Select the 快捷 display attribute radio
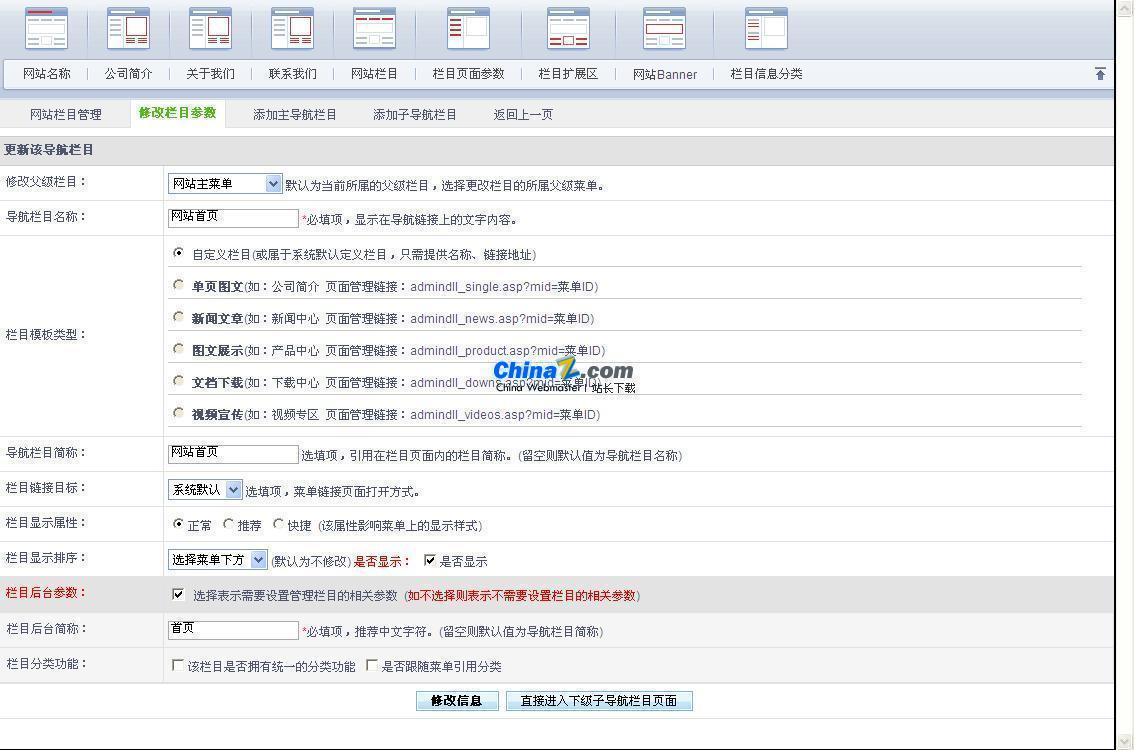The image size is (1135, 750). 278,523
